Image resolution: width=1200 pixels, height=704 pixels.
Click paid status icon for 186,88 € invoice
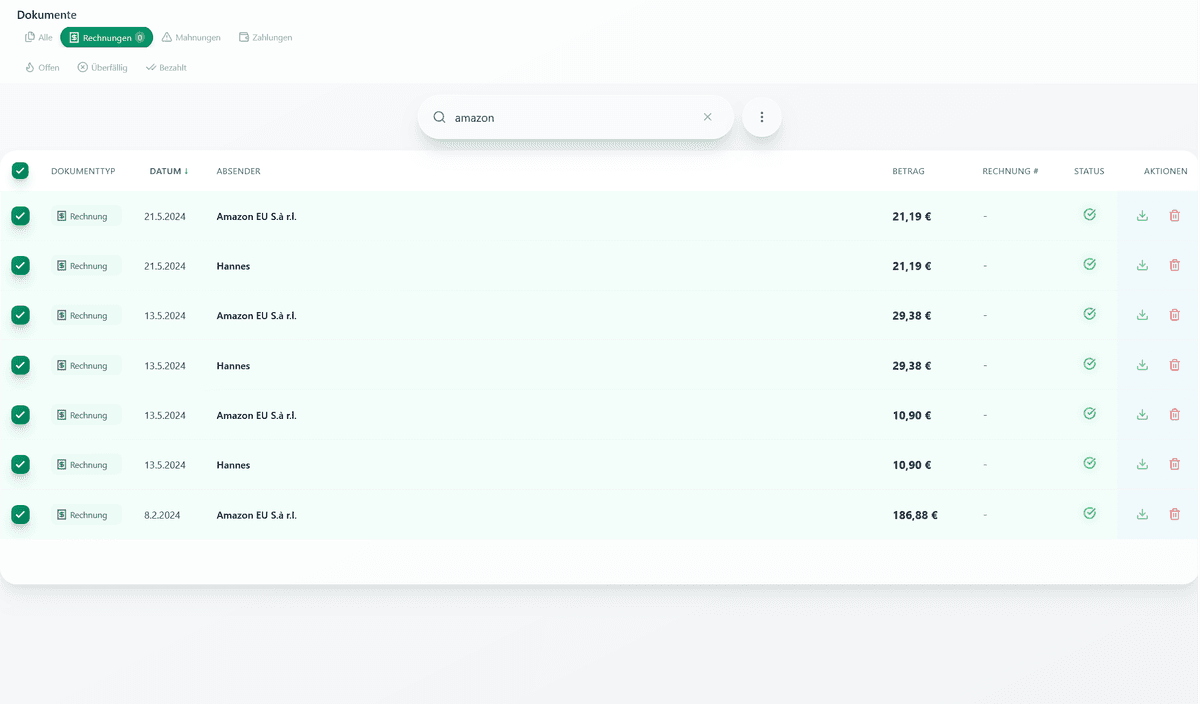(1089, 513)
